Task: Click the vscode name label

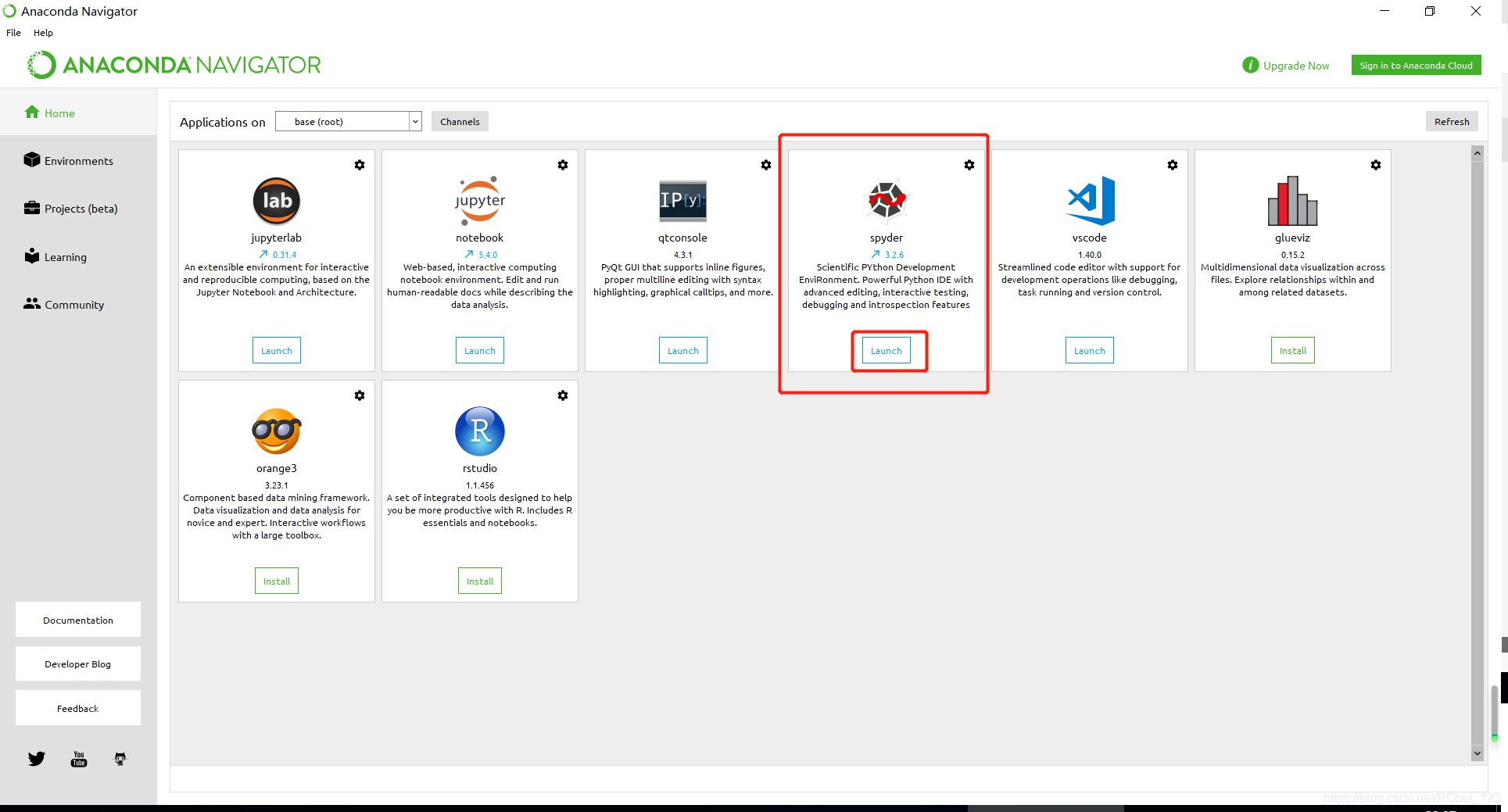Action: [1090, 238]
